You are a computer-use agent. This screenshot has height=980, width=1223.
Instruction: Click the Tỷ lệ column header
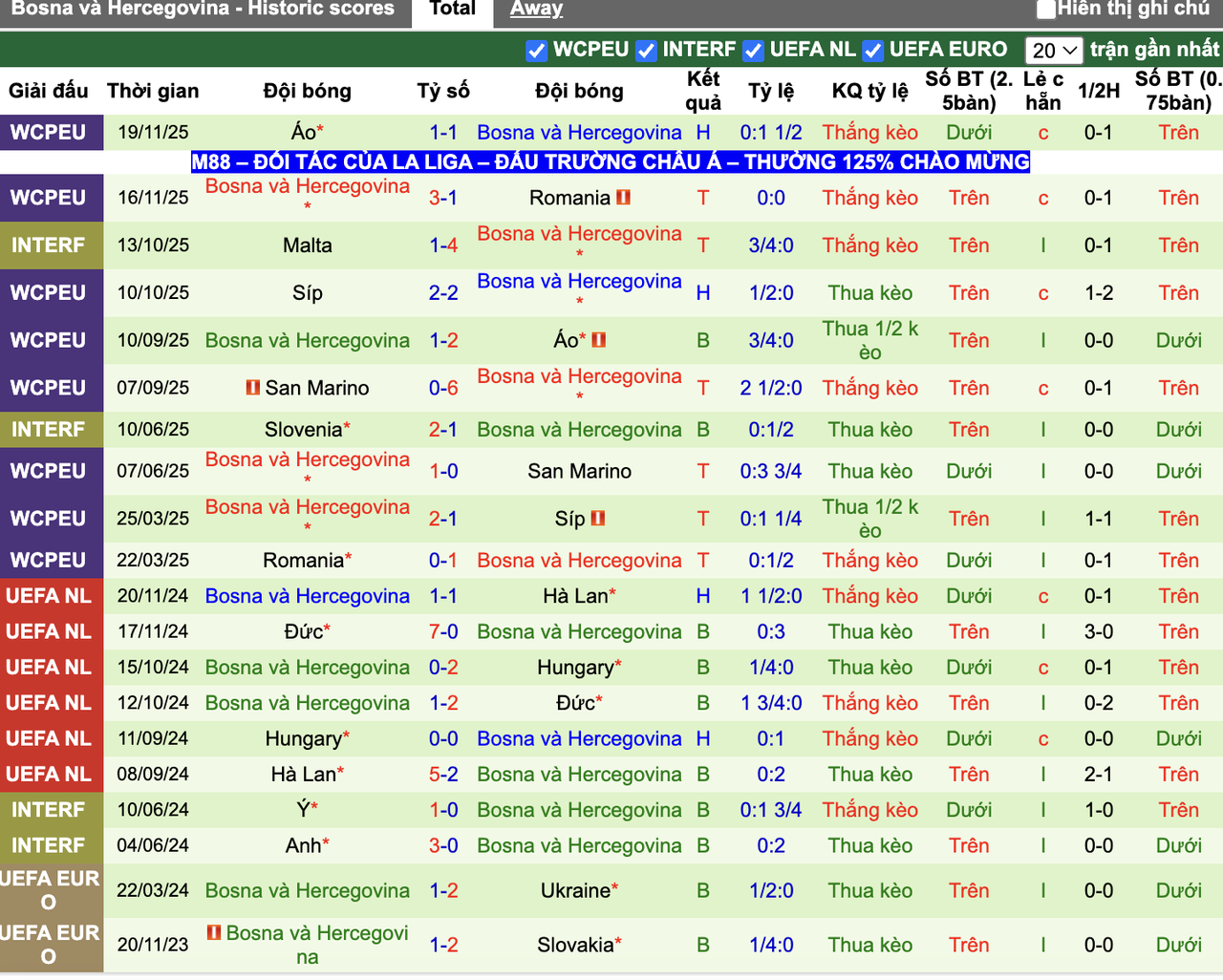(771, 92)
